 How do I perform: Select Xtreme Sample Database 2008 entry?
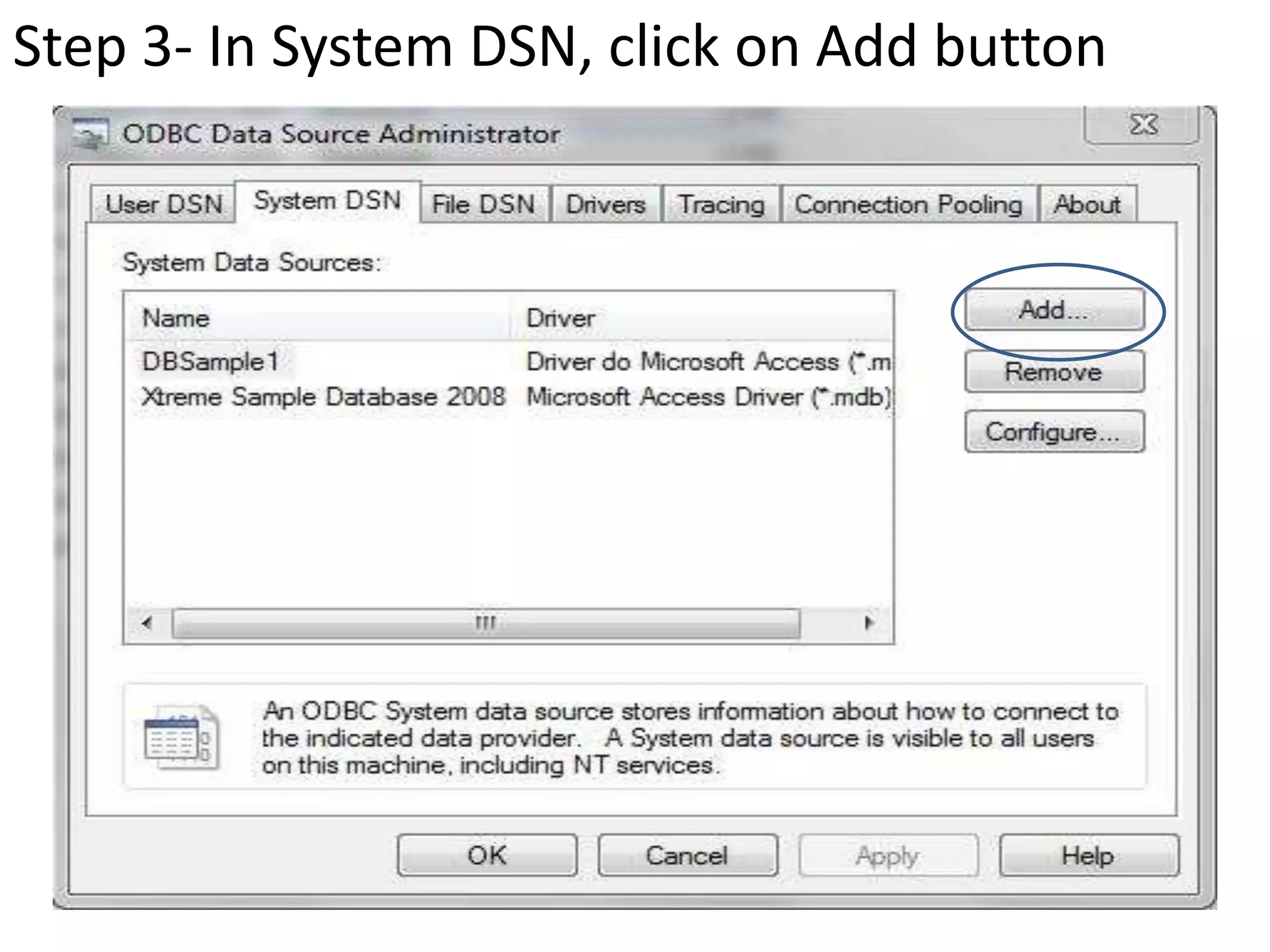tap(323, 397)
